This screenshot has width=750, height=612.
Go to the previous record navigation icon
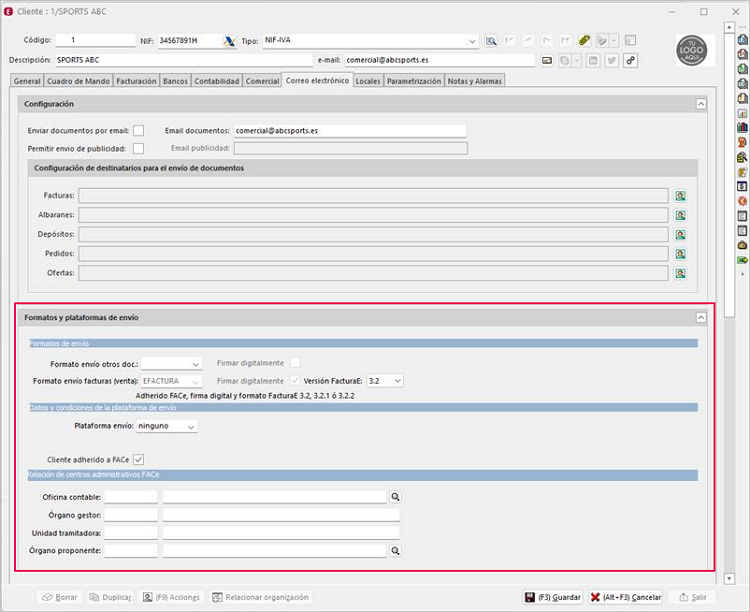click(x=528, y=40)
